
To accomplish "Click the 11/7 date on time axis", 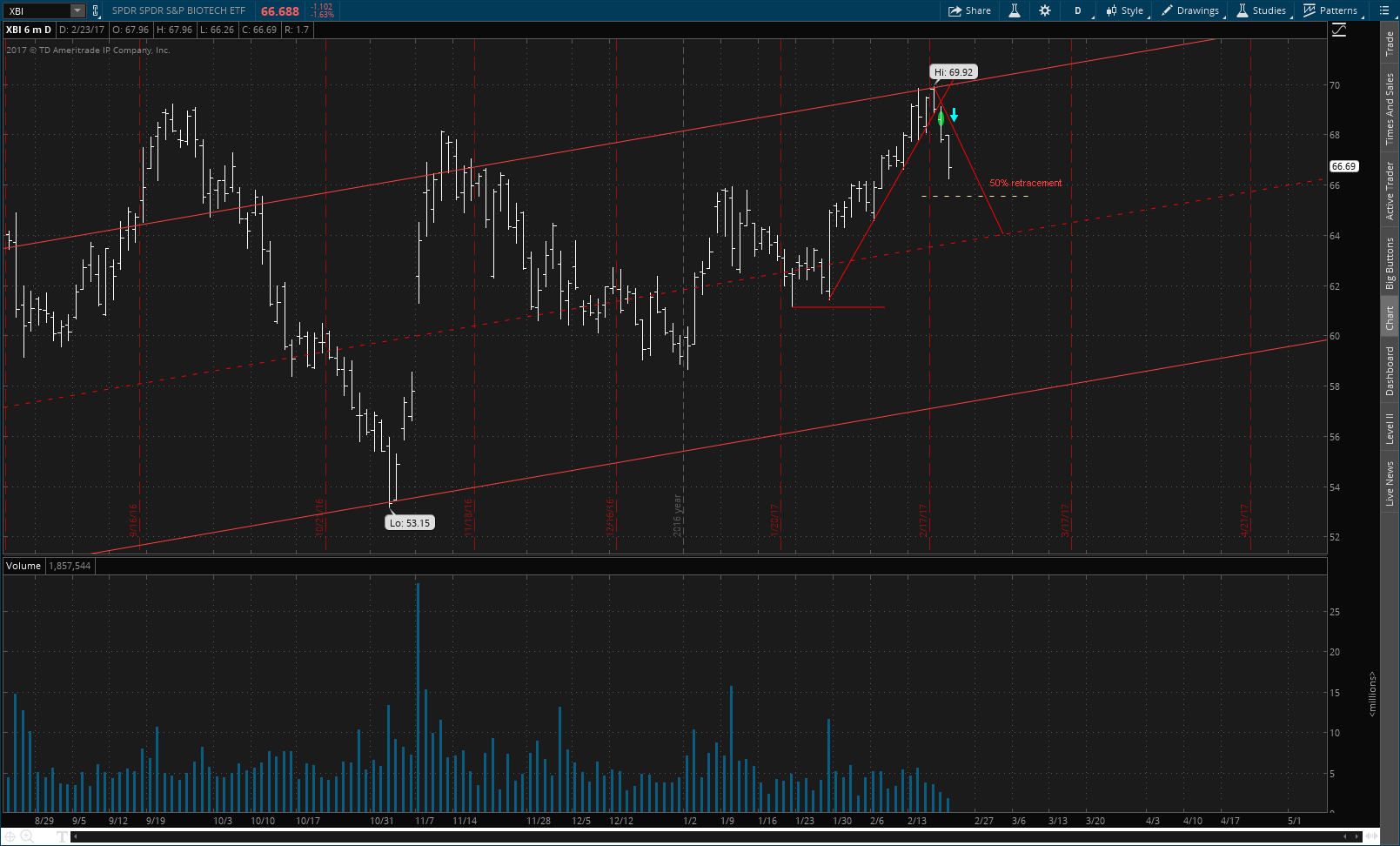I will tap(425, 821).
